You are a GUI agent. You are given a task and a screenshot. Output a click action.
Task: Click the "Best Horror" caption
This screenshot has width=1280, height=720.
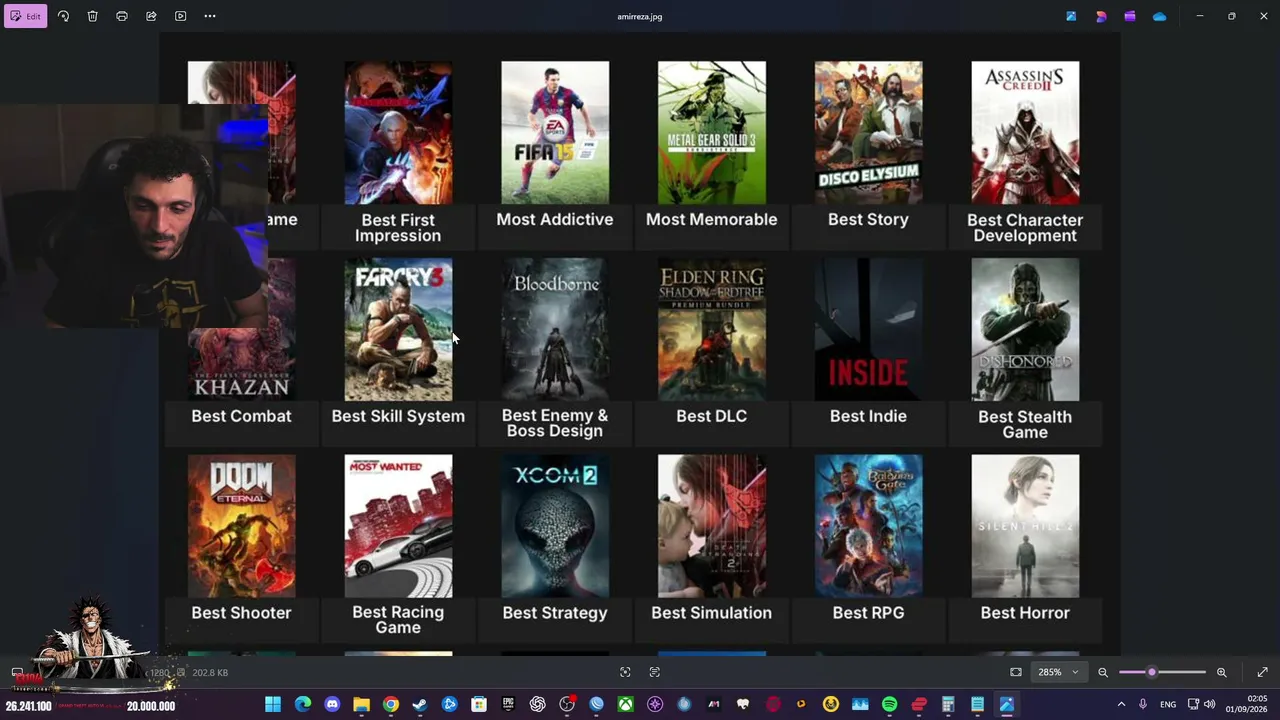coord(1025,613)
